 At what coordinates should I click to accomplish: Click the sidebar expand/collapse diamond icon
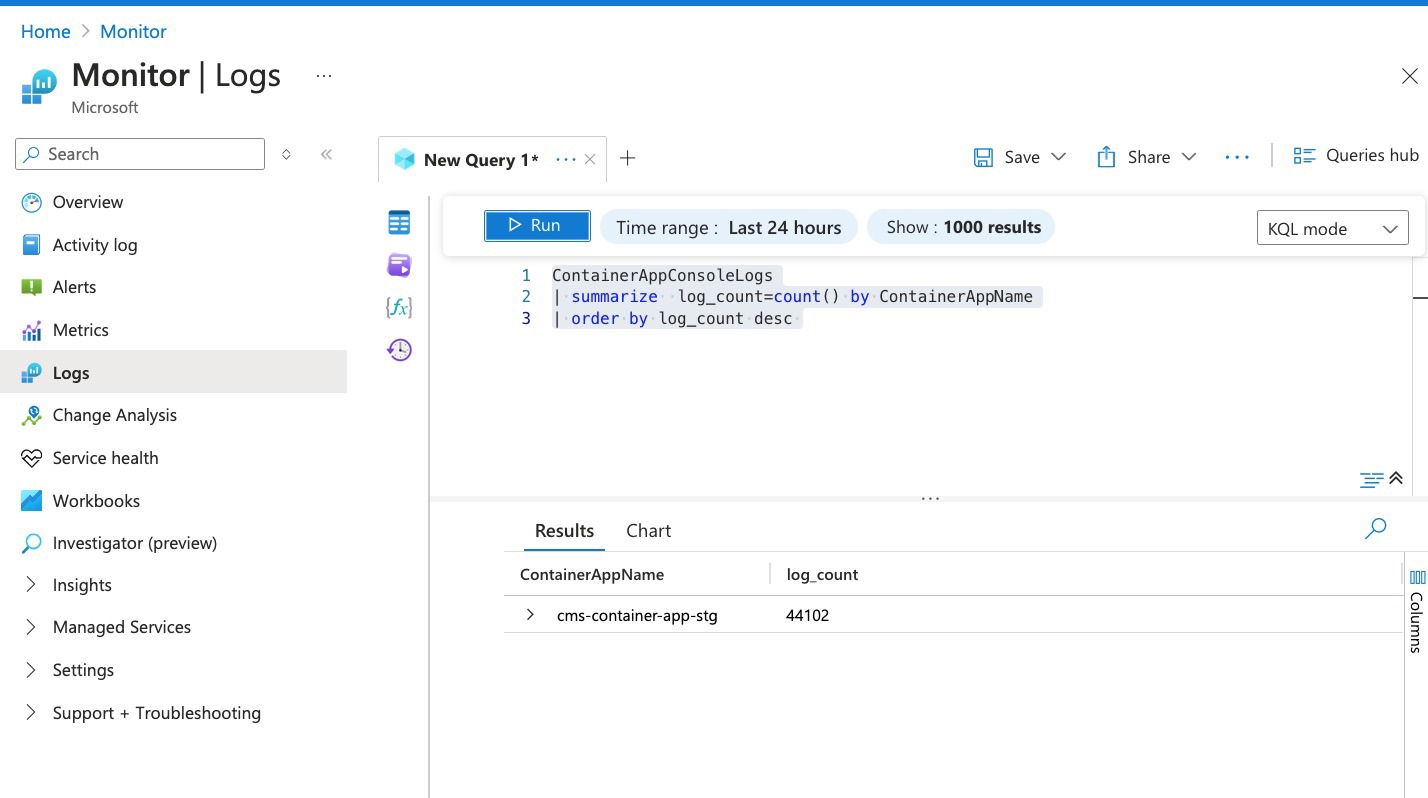[x=287, y=154]
